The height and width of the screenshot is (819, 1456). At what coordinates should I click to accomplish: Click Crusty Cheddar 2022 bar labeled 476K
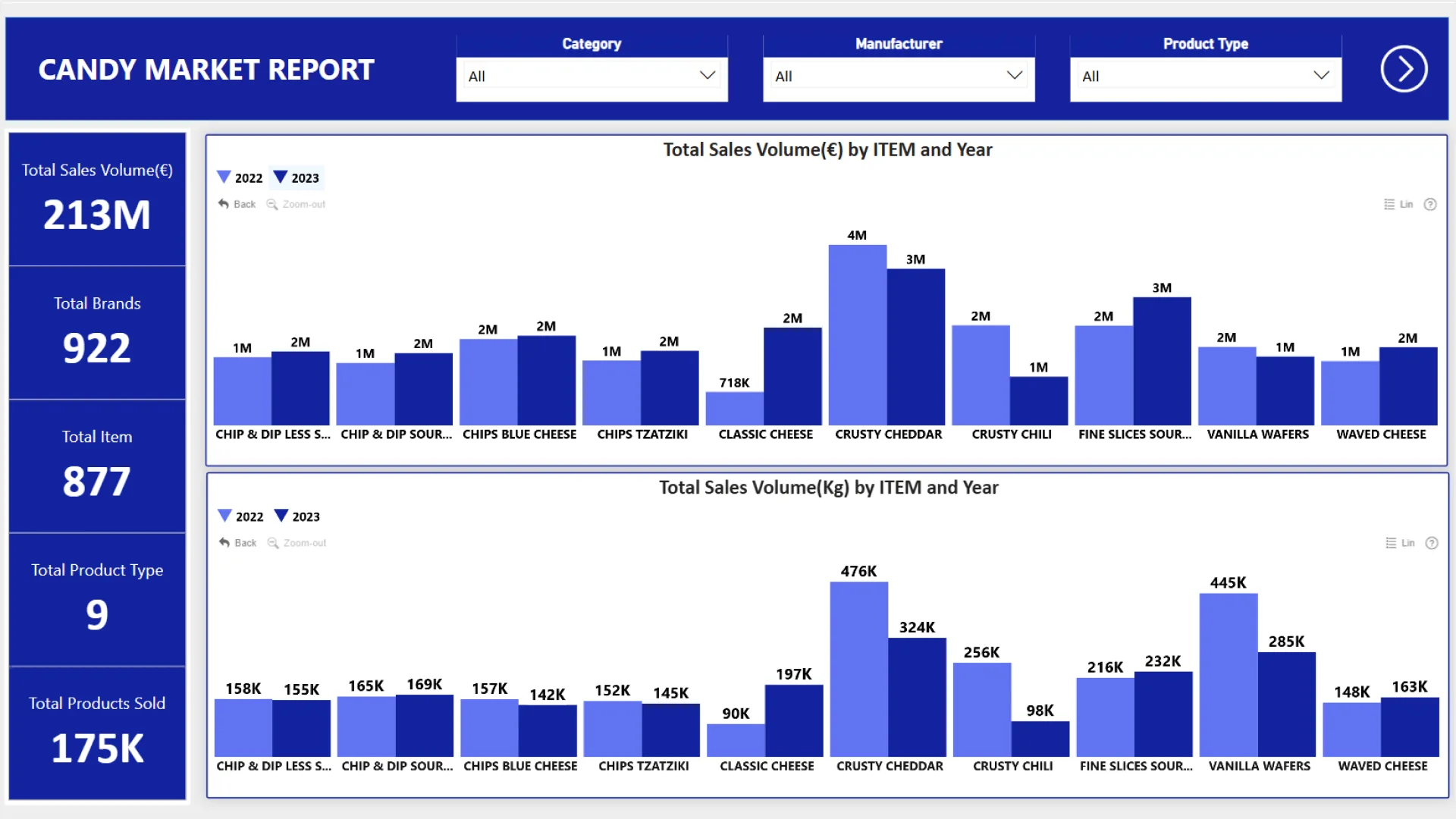point(859,669)
